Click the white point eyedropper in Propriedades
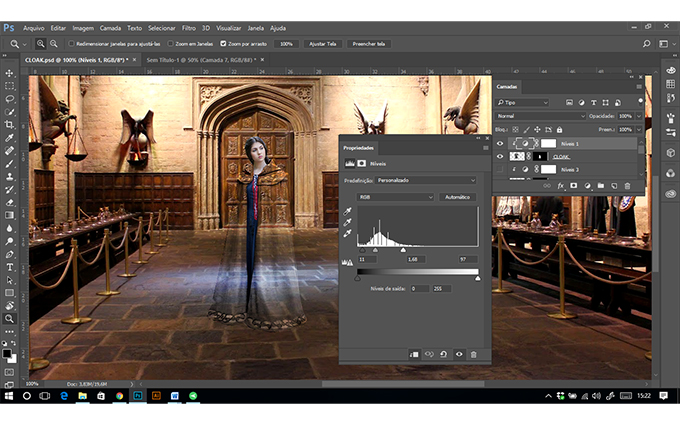 [347, 233]
